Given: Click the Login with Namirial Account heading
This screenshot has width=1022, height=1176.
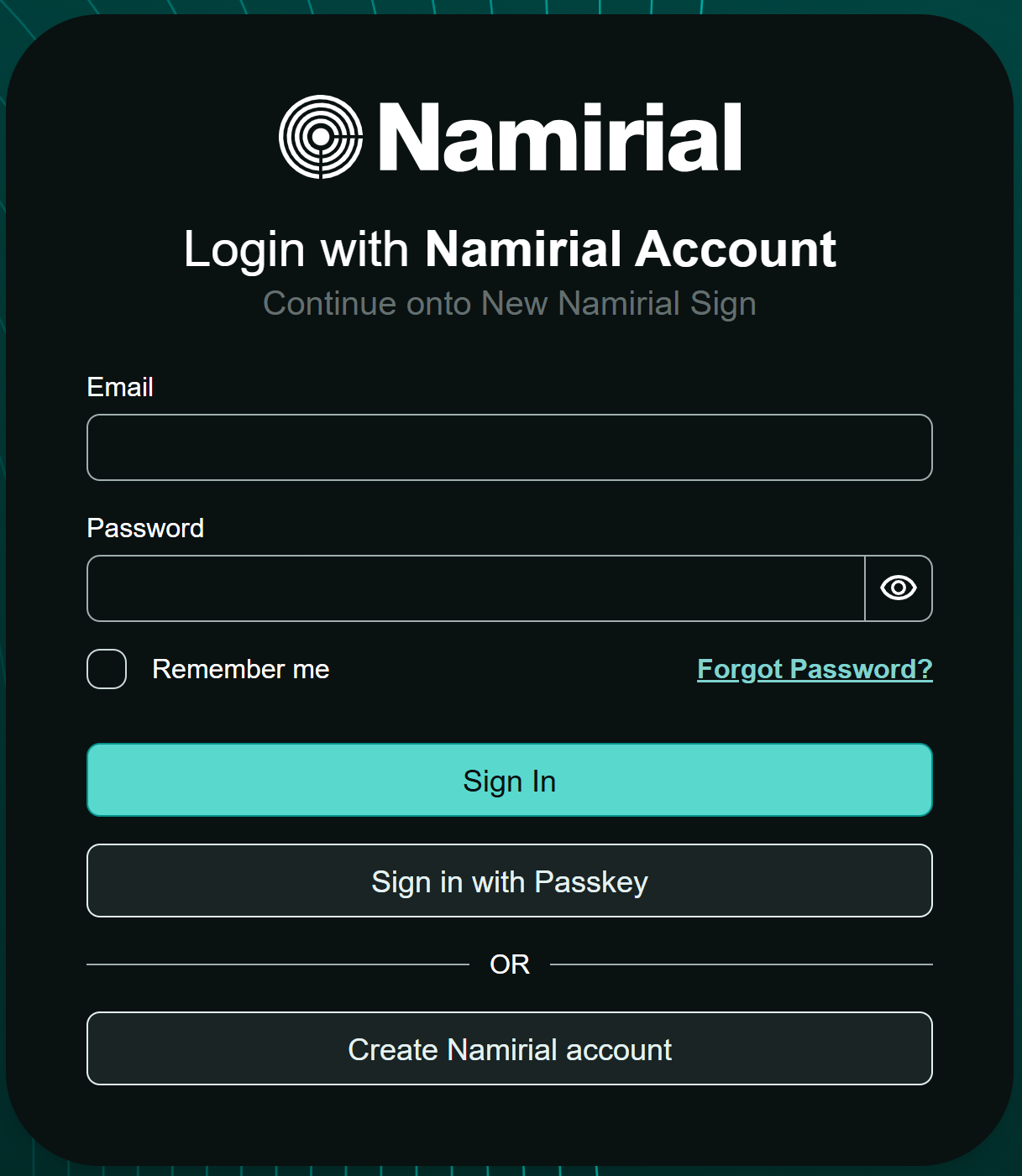Looking at the screenshot, I should point(509,249).
